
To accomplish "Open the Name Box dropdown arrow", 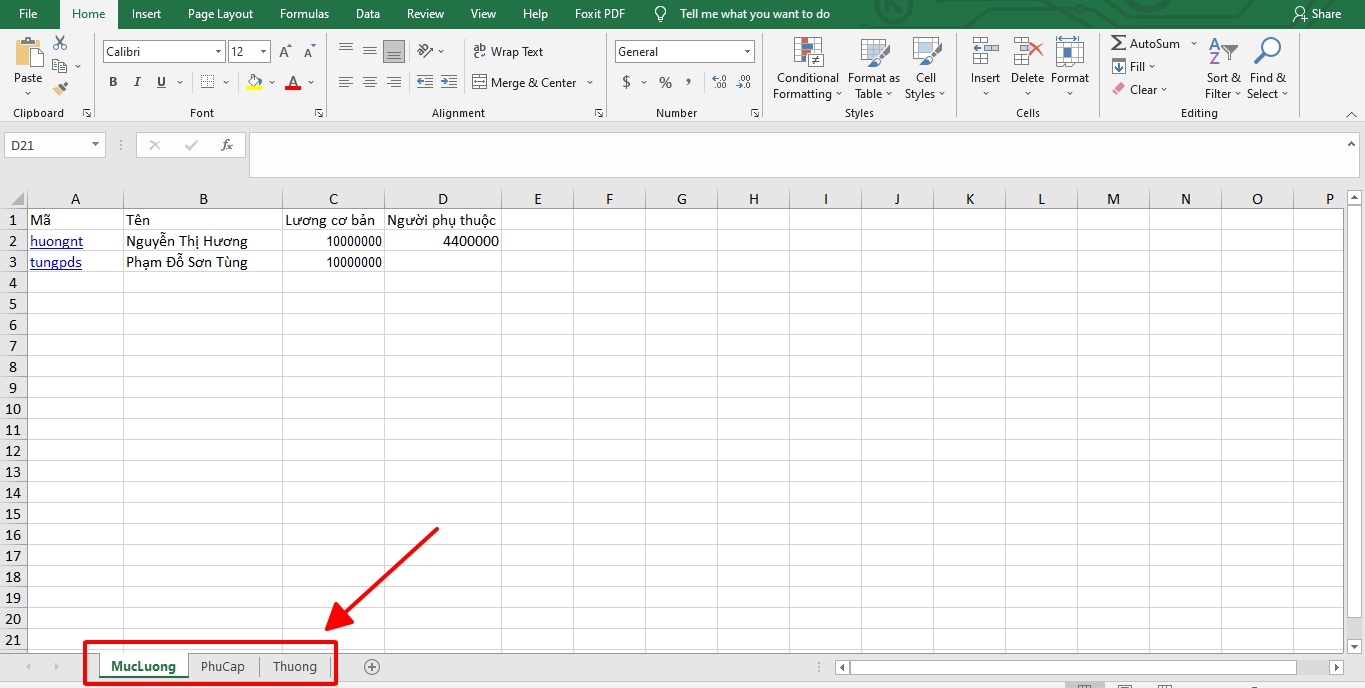I will click(x=96, y=146).
